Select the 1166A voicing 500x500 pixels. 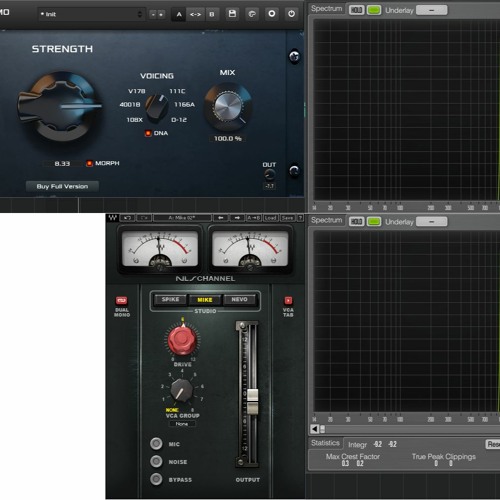click(184, 105)
